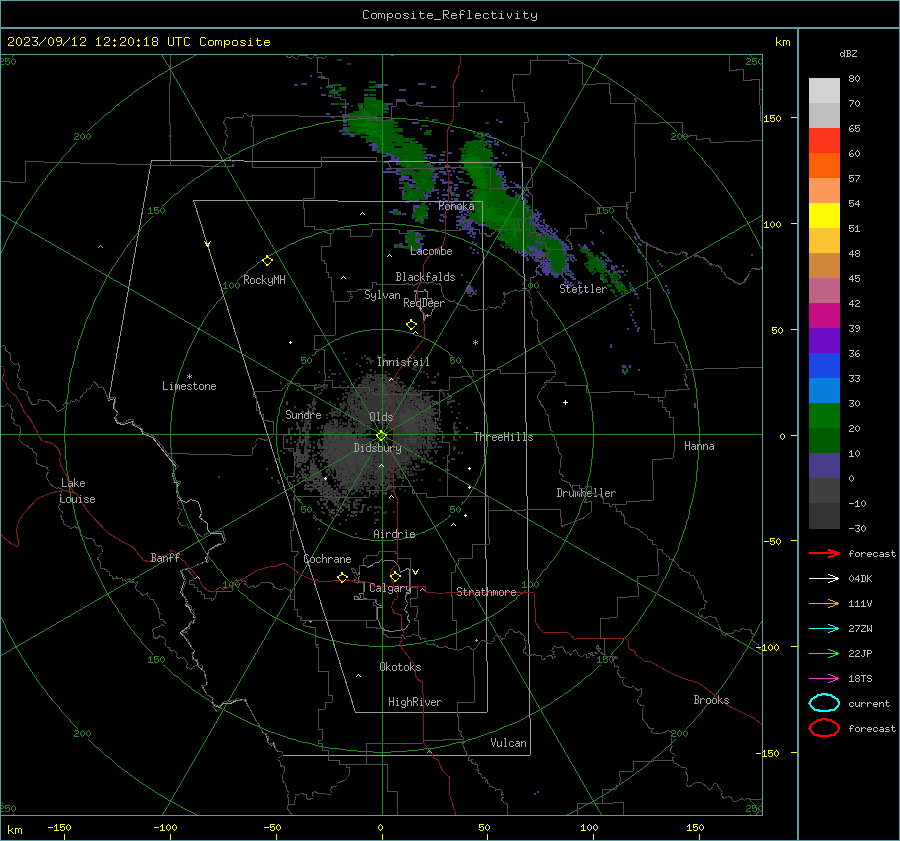The image size is (900, 841).
Task: Click the Hanna city label
Action: click(699, 446)
